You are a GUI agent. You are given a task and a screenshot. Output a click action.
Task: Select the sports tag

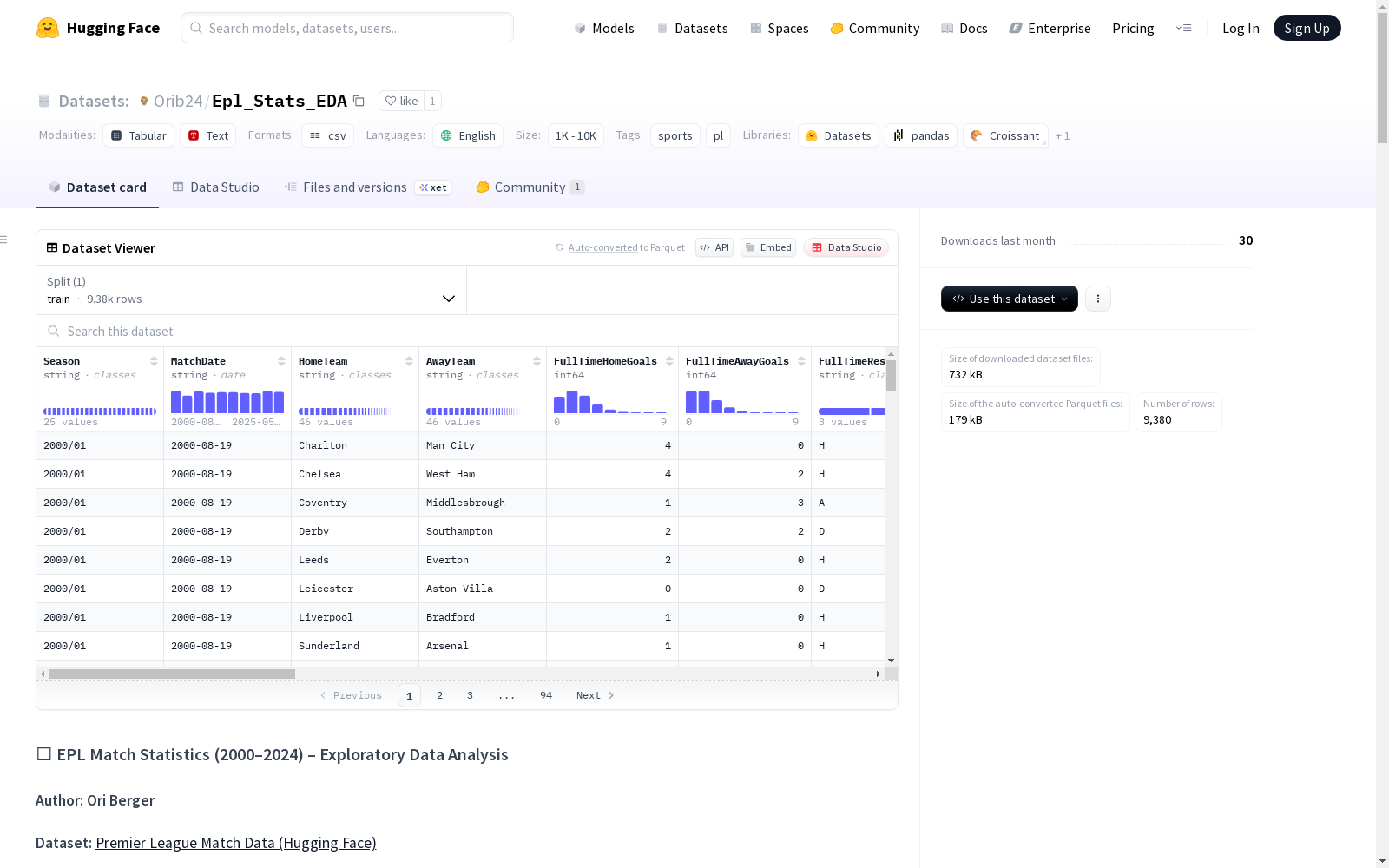(x=675, y=135)
